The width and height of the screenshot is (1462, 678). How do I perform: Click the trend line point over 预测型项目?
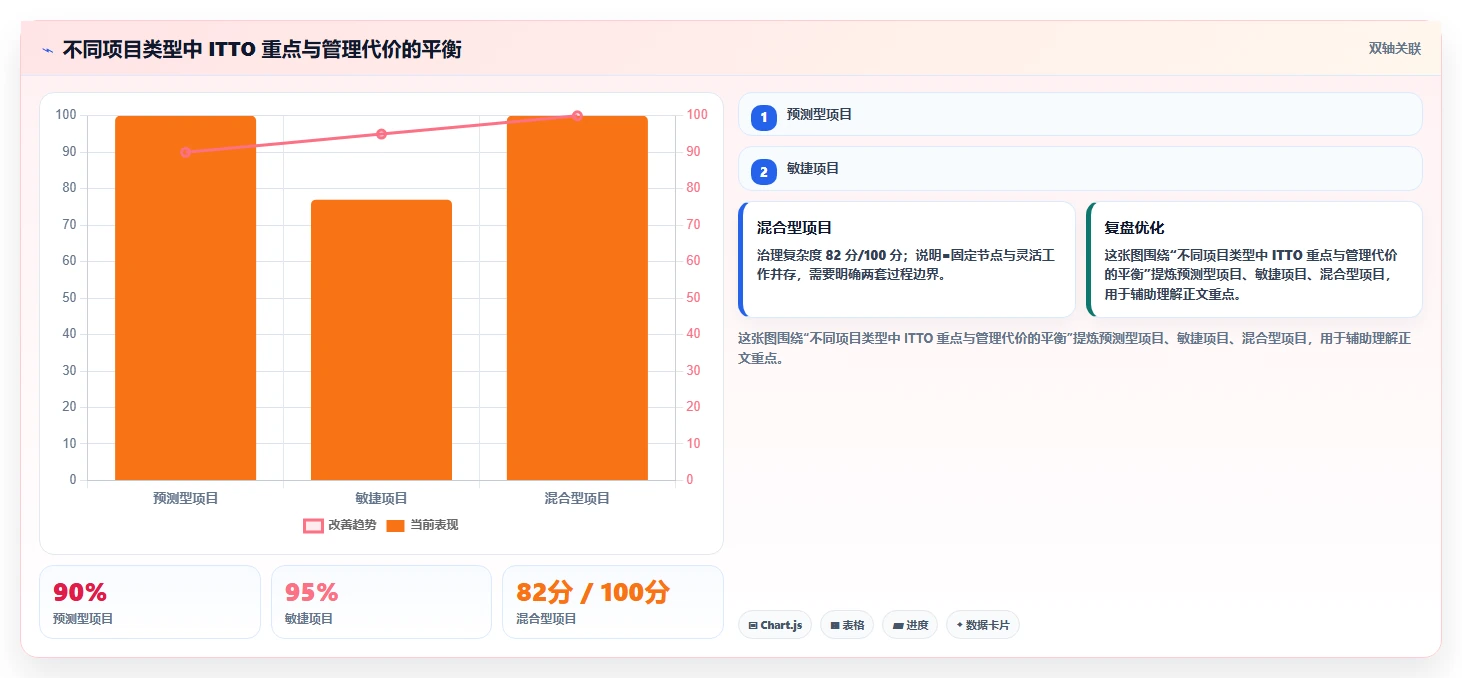tap(185, 152)
